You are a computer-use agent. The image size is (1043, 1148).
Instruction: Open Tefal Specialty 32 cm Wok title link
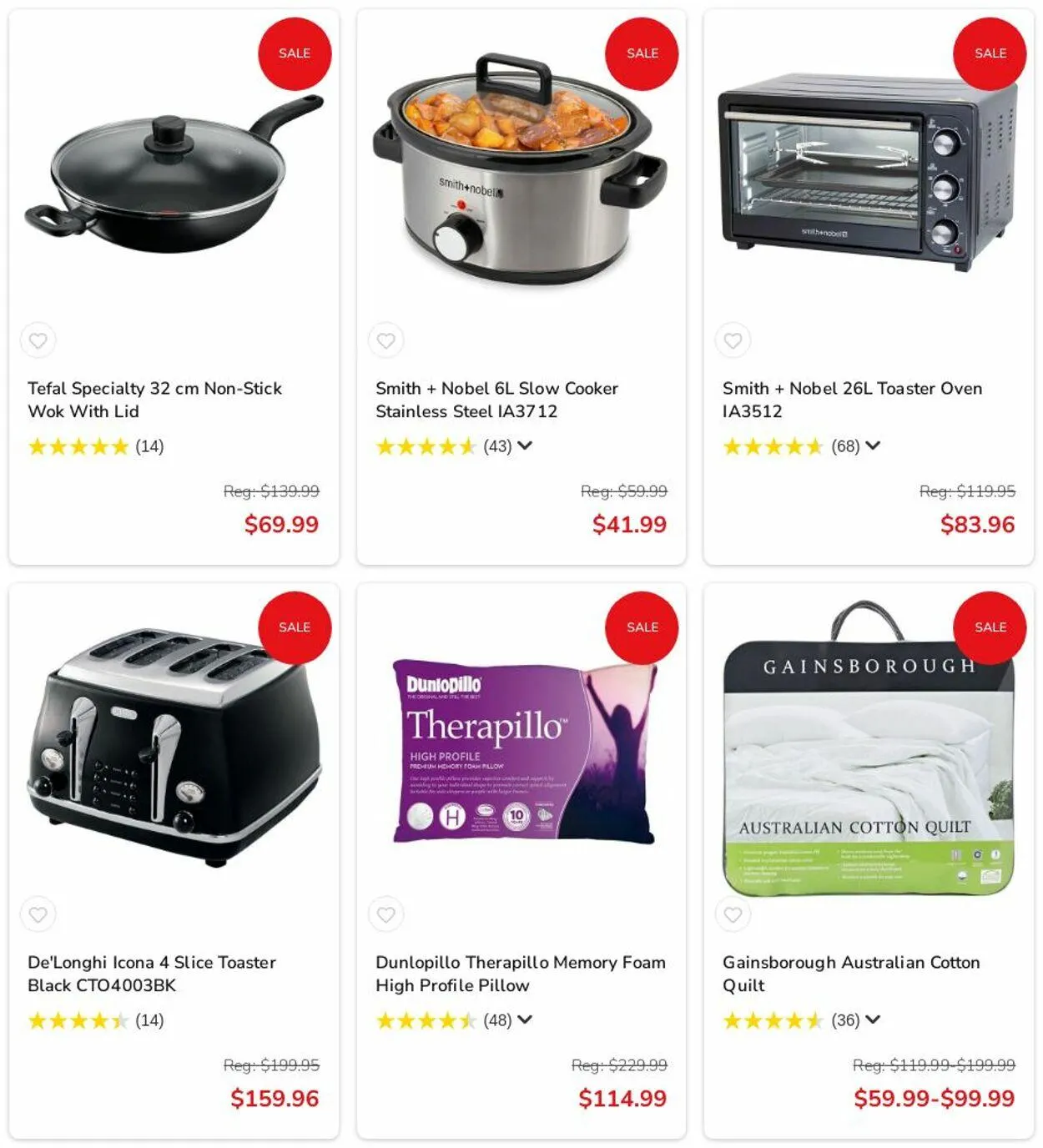click(154, 400)
